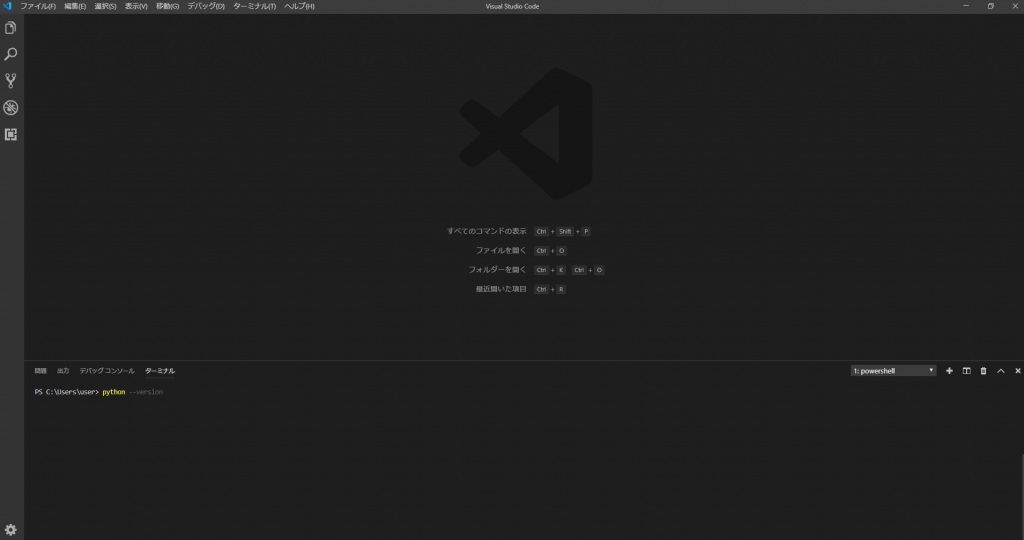Open the 選択(S) menu
The width and height of the screenshot is (1024, 540).
coord(105,6)
